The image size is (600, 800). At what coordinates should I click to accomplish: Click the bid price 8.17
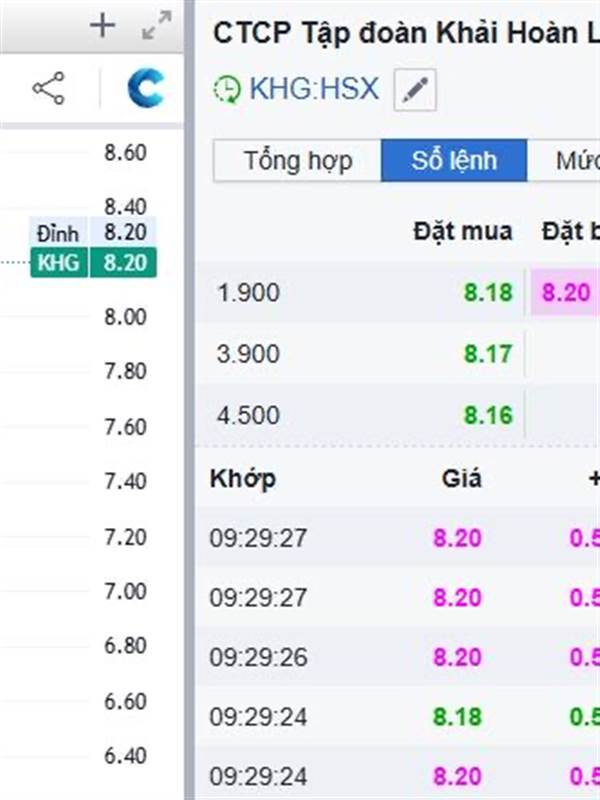(x=488, y=354)
